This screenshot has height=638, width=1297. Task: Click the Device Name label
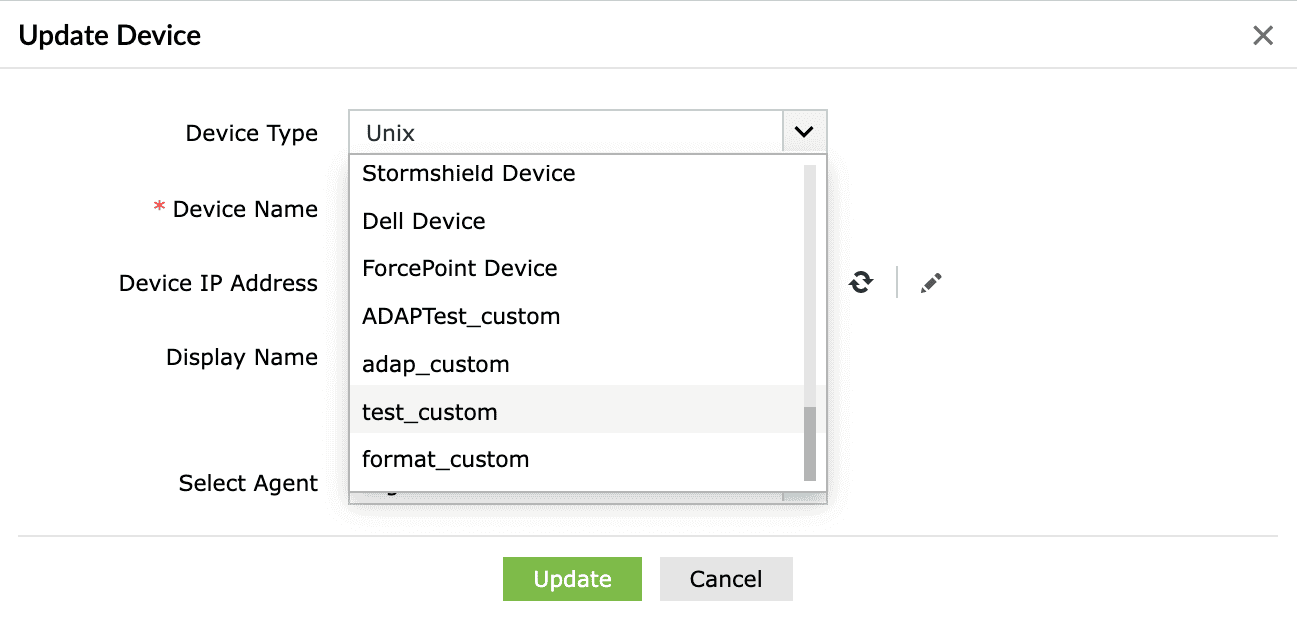click(x=245, y=209)
